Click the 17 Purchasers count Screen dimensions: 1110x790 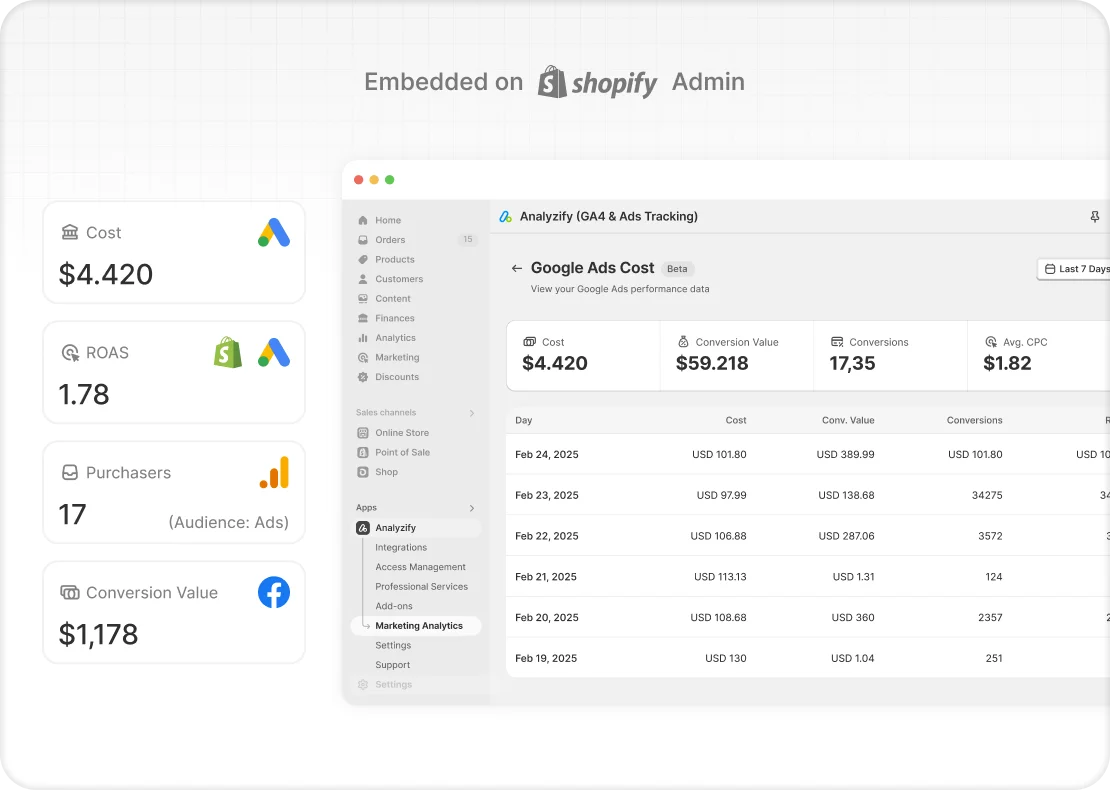(x=72, y=515)
